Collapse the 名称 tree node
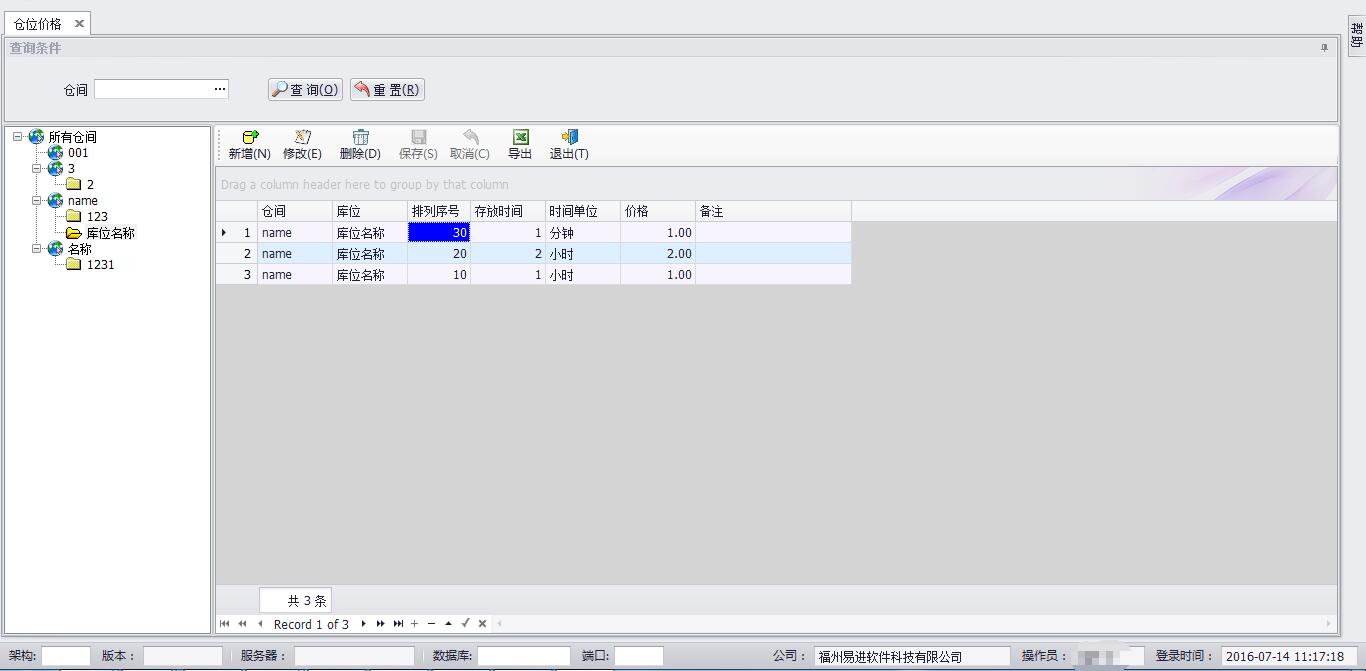The height and width of the screenshot is (671, 1366). point(37,249)
